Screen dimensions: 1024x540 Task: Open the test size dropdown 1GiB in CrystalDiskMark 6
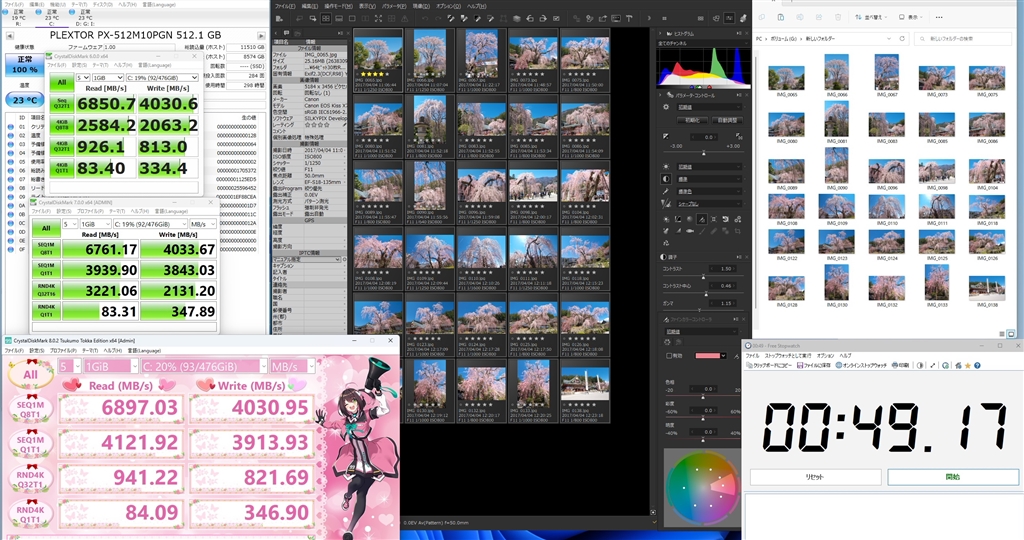[x=108, y=77]
